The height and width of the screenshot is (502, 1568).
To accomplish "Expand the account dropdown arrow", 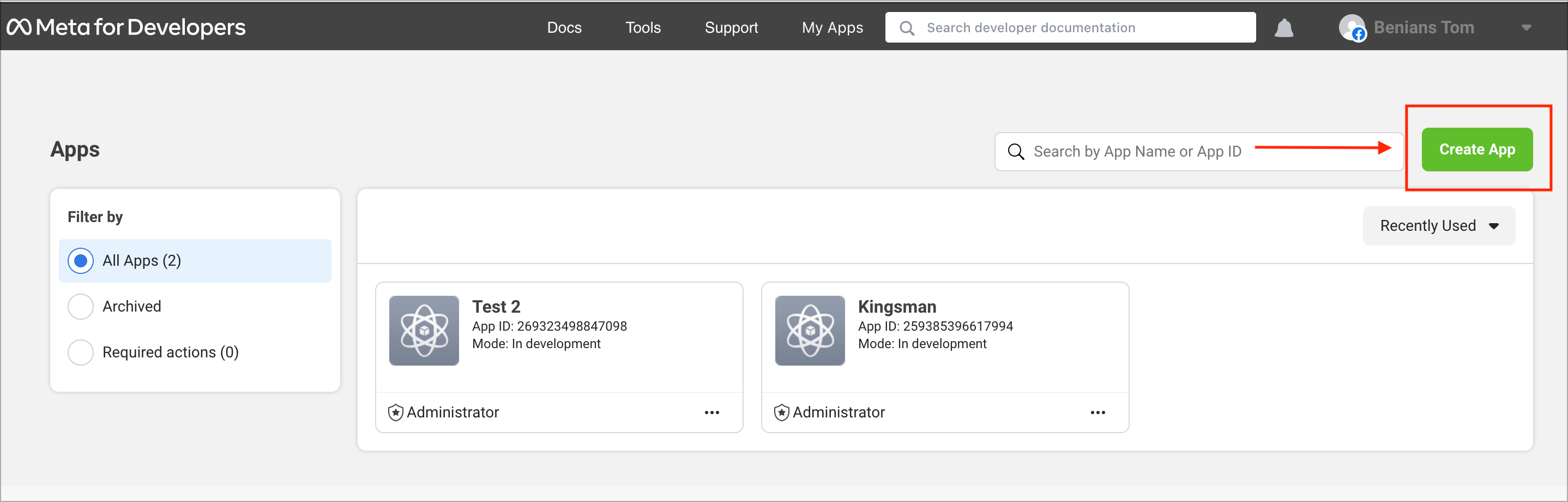I will click(1526, 28).
